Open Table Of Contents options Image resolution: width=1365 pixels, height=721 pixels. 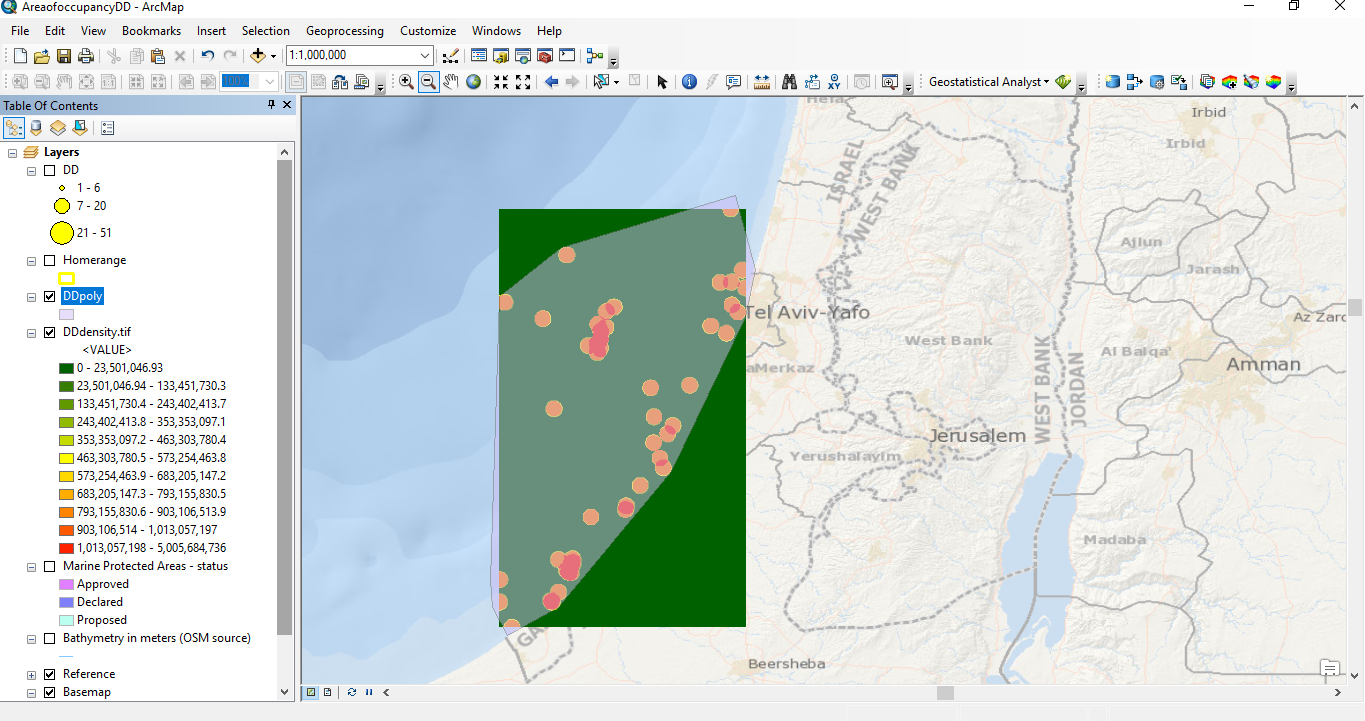(108, 127)
